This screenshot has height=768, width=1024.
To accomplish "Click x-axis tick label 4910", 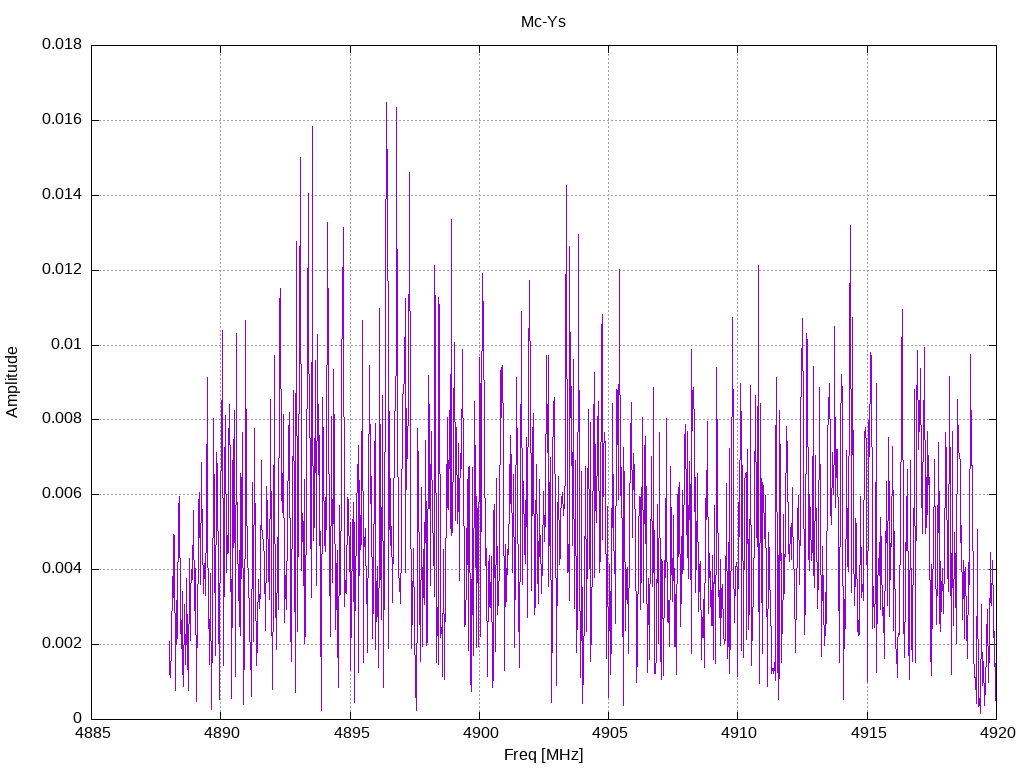I will tap(739, 733).
